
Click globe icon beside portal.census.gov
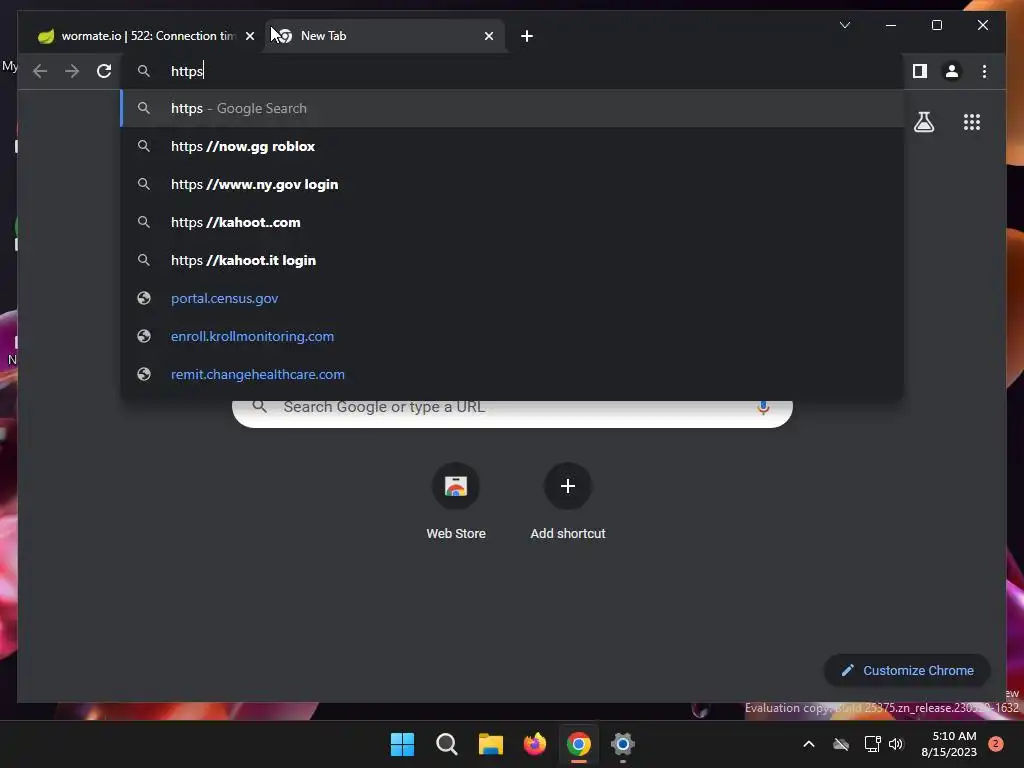point(144,298)
